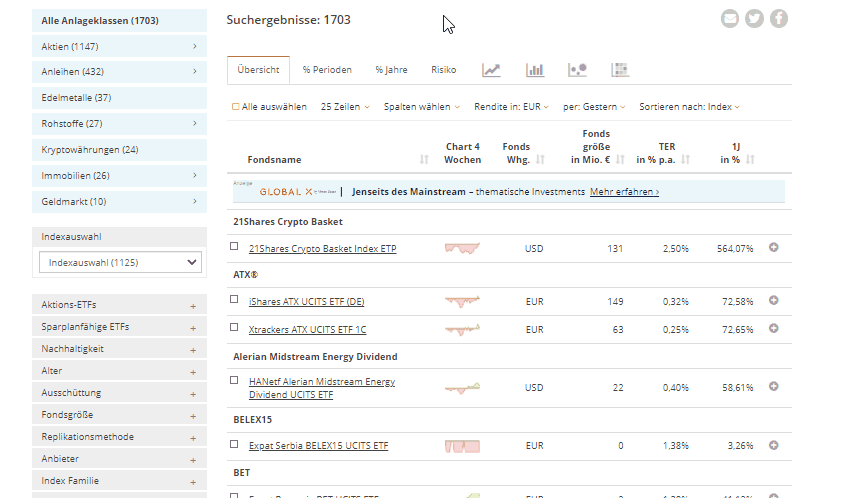
Task: Tick checkbox for iShares ATX UCITS ETF
Action: pos(234,300)
